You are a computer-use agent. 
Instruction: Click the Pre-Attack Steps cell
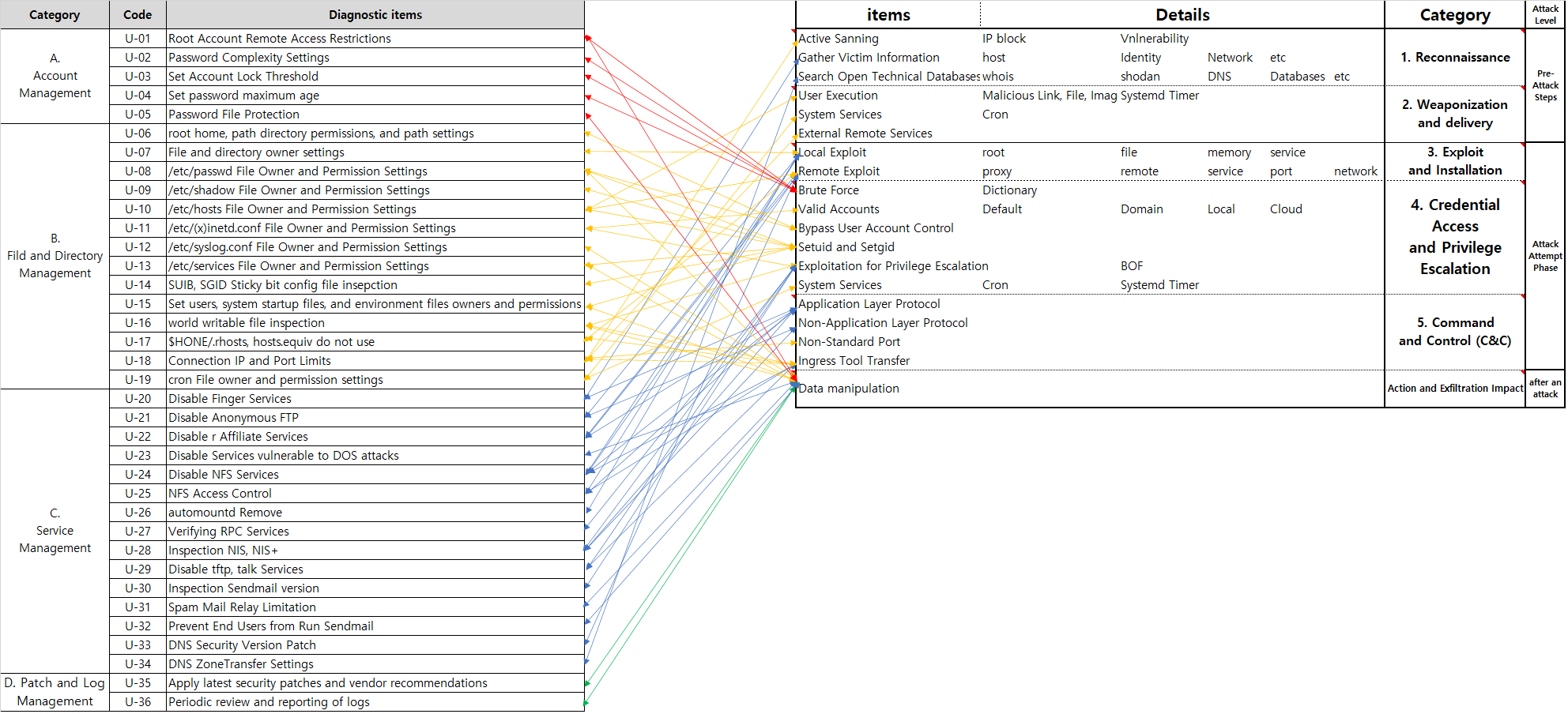(x=1545, y=85)
